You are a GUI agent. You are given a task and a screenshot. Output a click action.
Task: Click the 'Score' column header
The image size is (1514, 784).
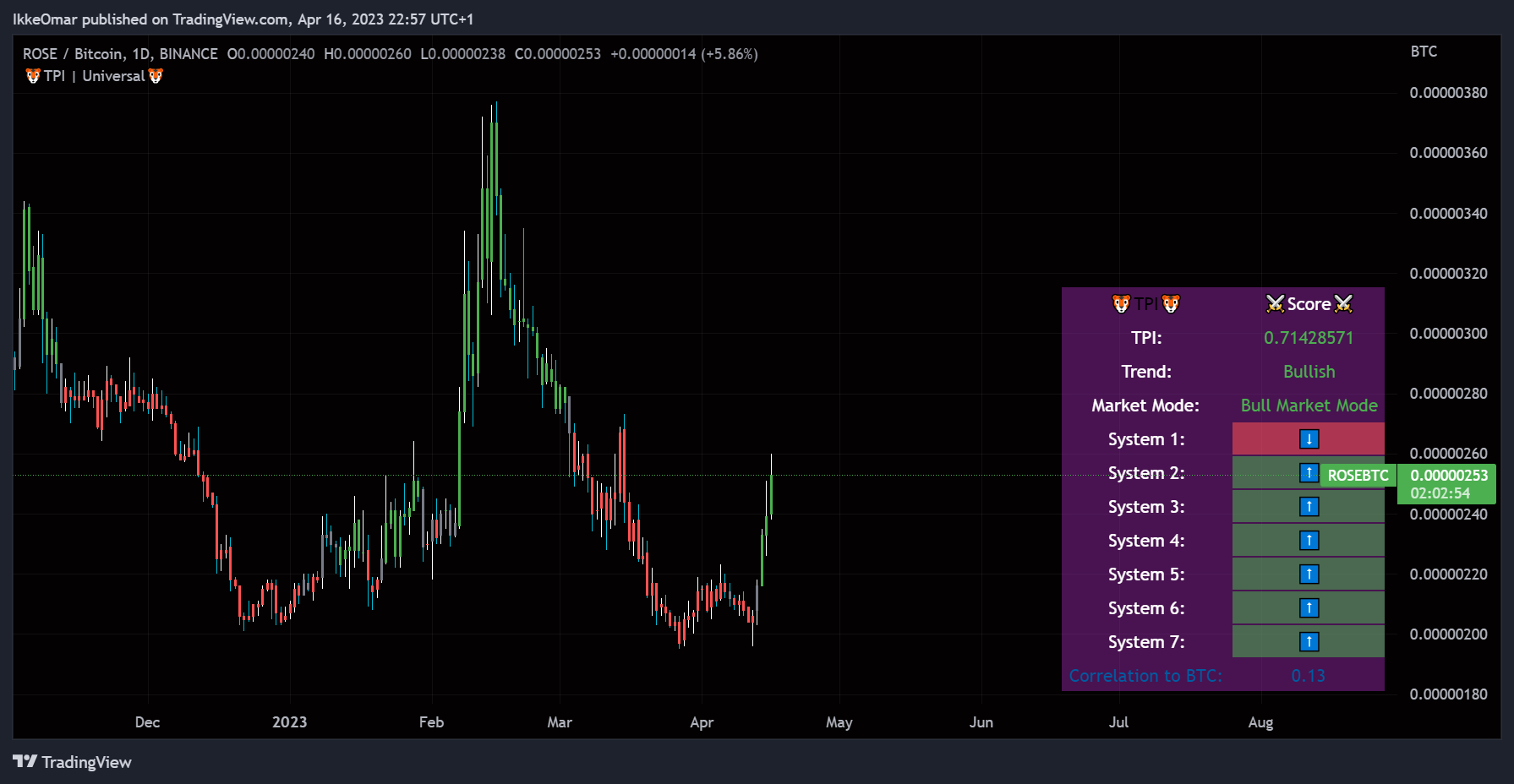(x=1309, y=304)
